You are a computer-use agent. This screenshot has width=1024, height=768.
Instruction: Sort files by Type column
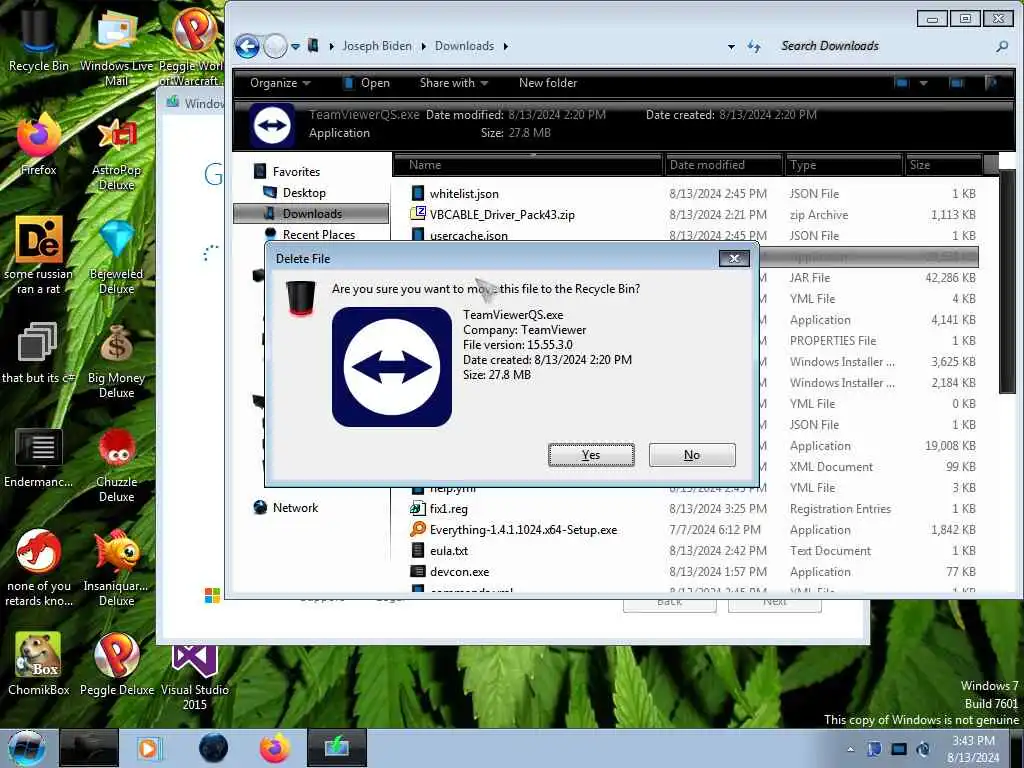tap(843, 165)
